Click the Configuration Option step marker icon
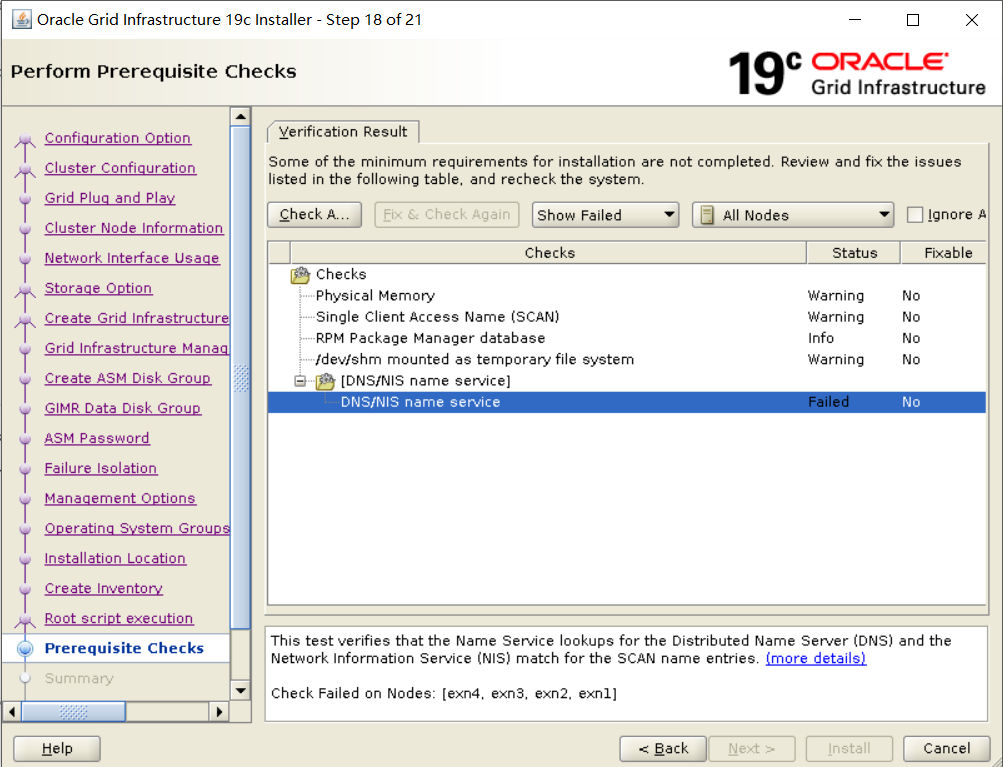 pyautogui.click(x=25, y=139)
